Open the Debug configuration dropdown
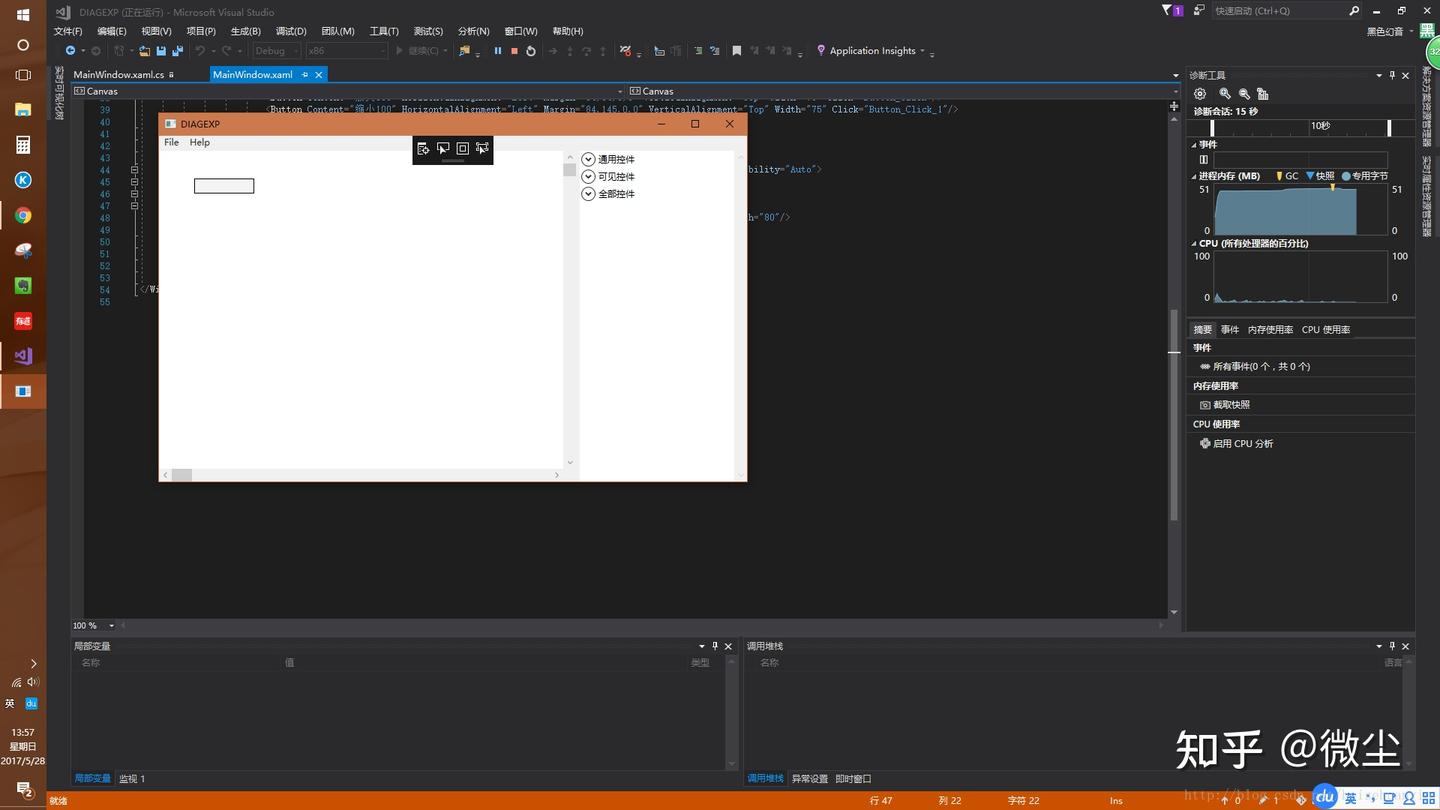This screenshot has height=810, width=1440. (x=276, y=51)
